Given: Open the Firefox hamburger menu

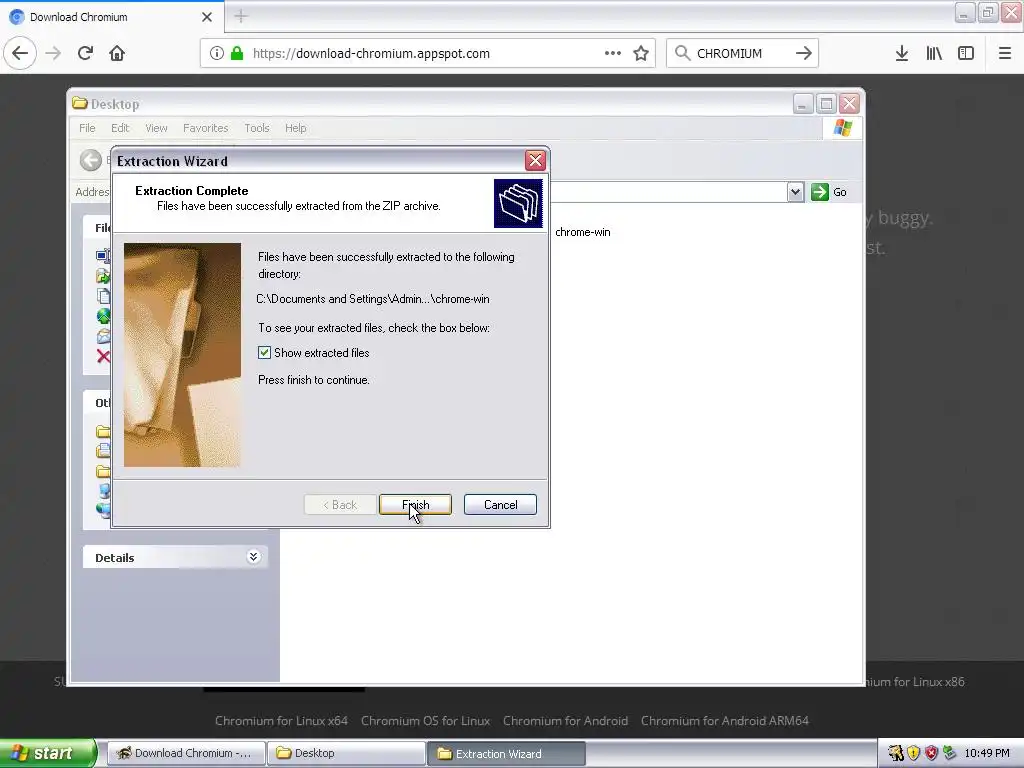Looking at the screenshot, I should [1004, 54].
